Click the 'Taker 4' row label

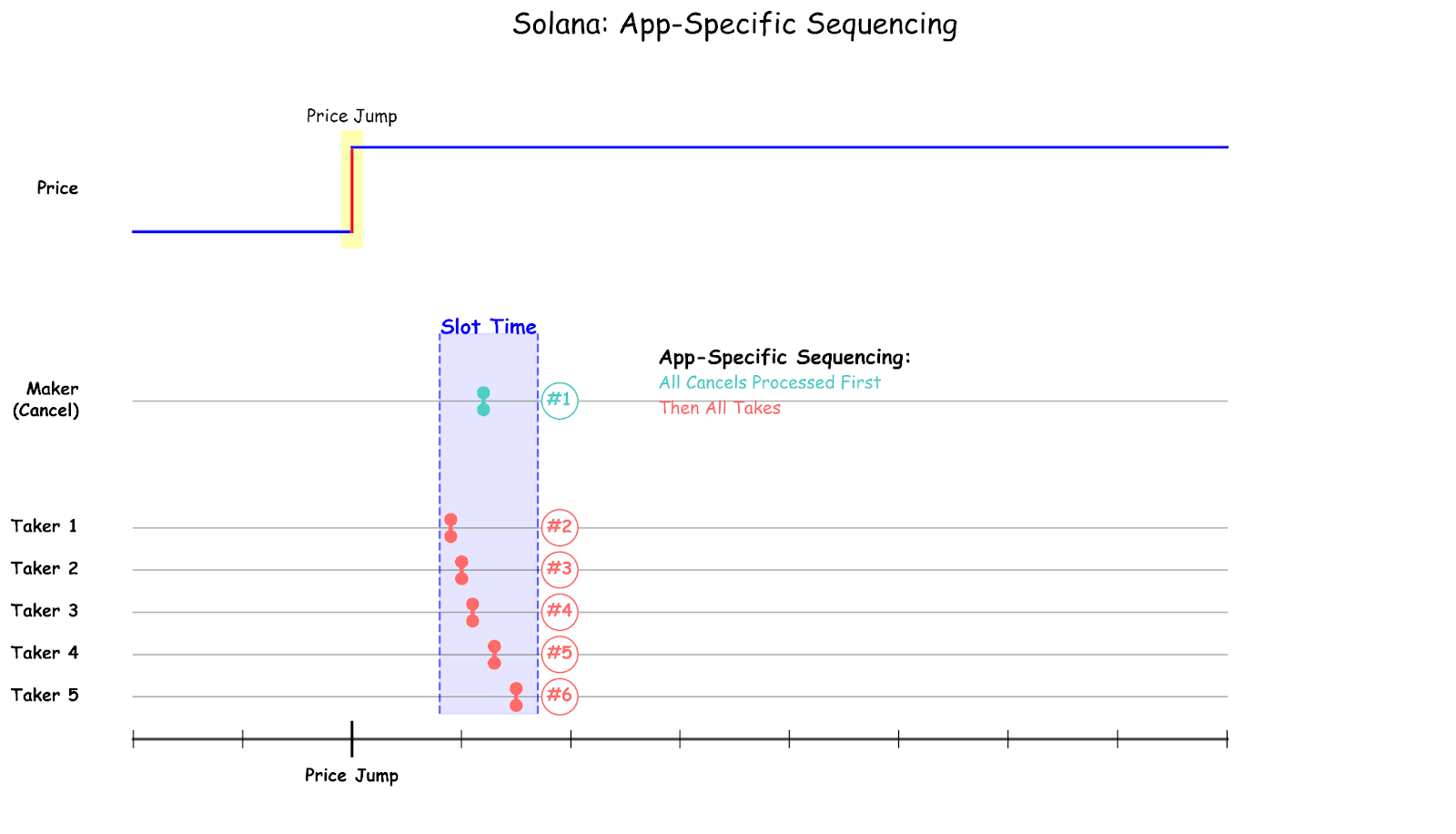[45, 653]
